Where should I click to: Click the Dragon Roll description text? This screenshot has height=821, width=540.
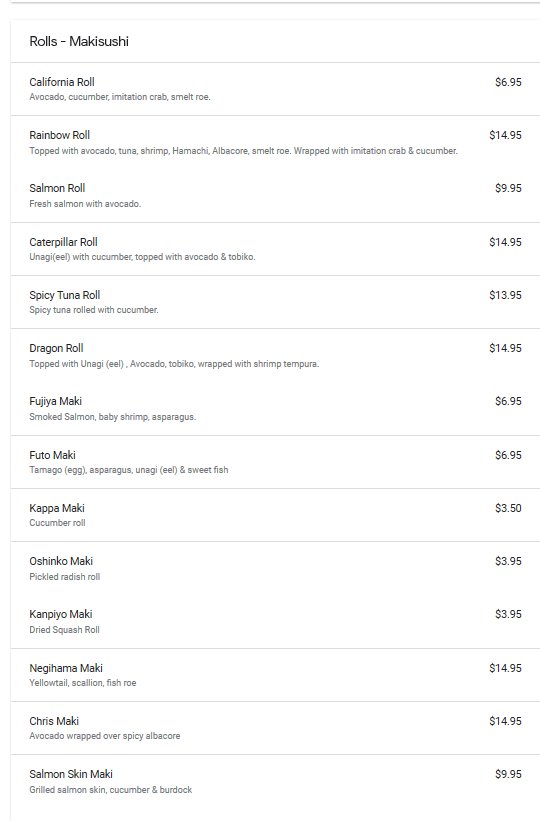pos(174,364)
